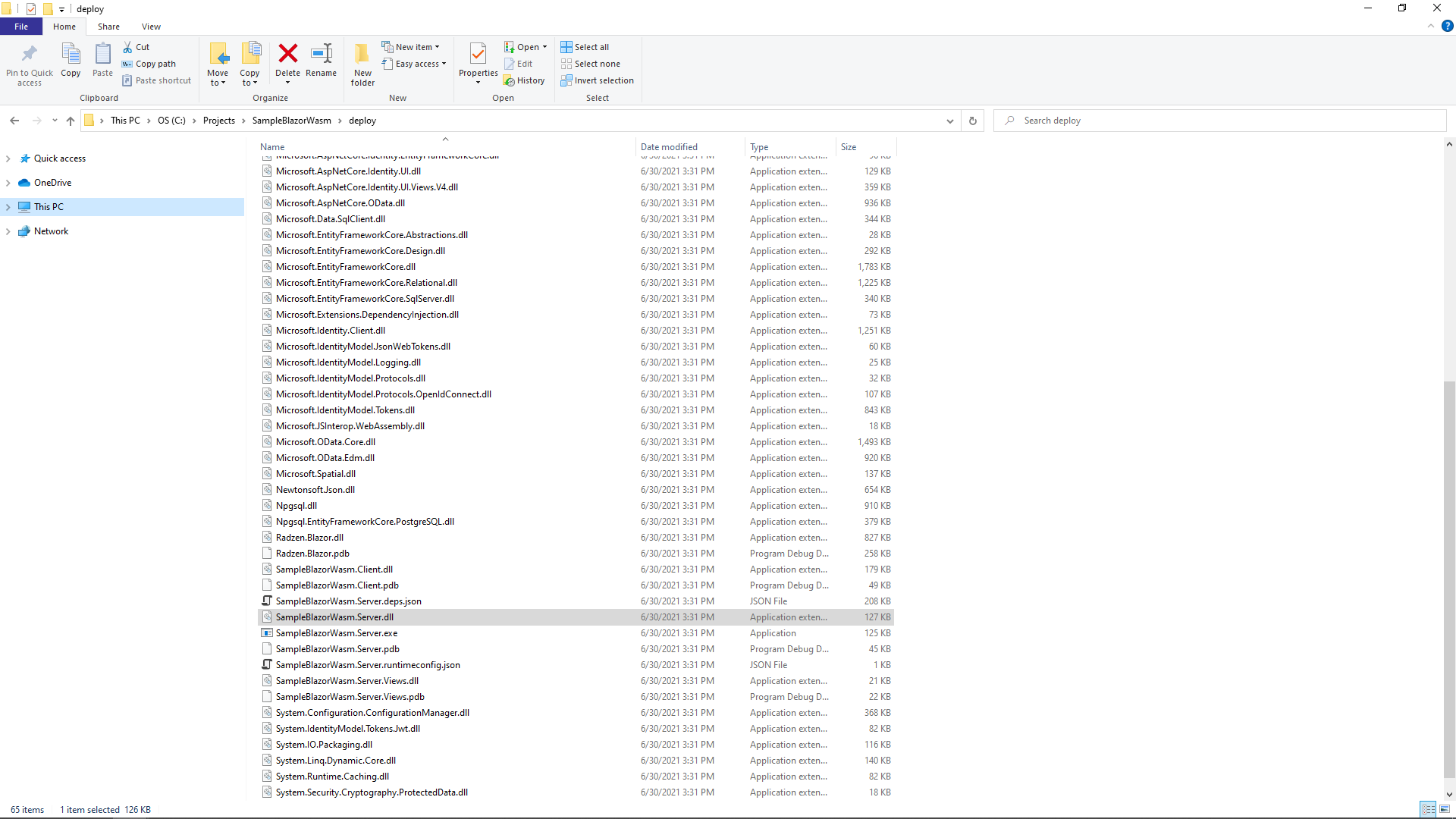Rename the selected file
The height and width of the screenshot is (819, 1456).
click(322, 60)
